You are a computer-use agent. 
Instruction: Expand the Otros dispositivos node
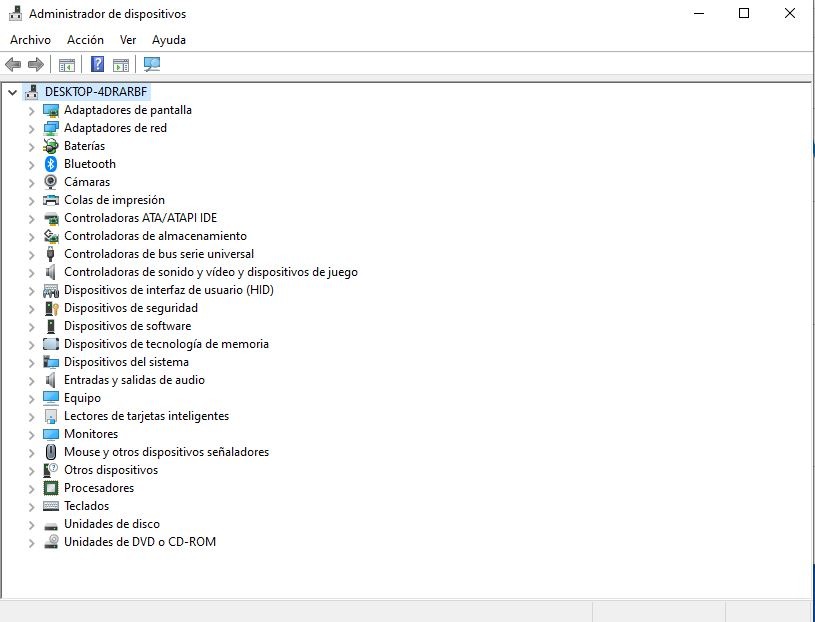point(31,471)
